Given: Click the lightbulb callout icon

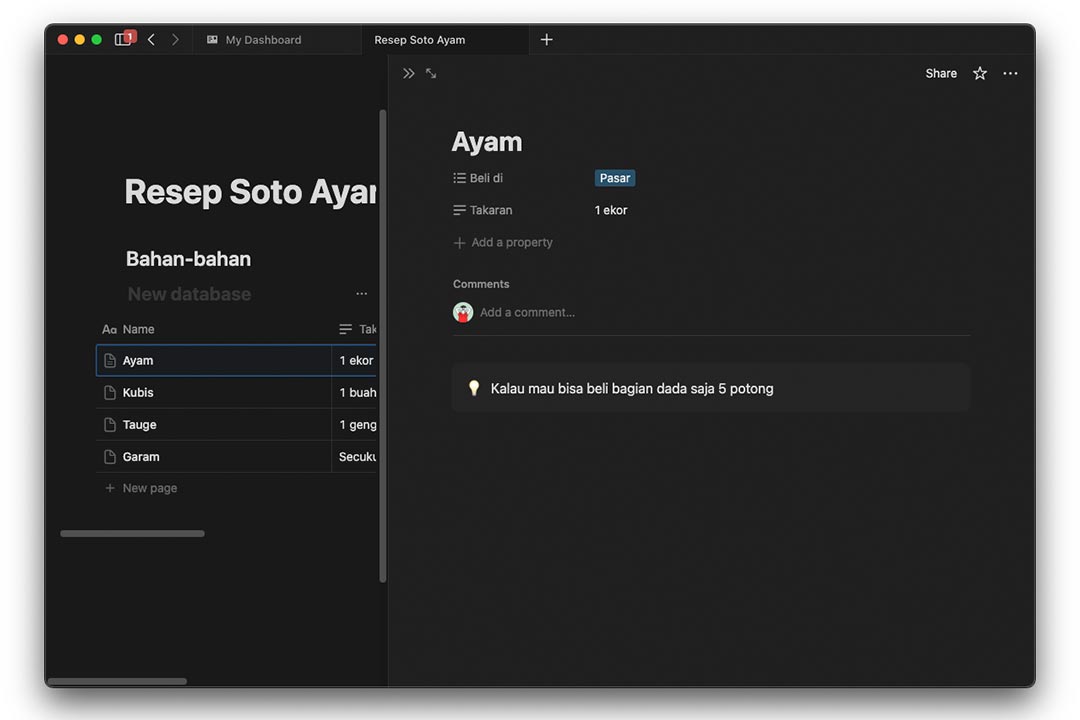Looking at the screenshot, I should (474, 388).
